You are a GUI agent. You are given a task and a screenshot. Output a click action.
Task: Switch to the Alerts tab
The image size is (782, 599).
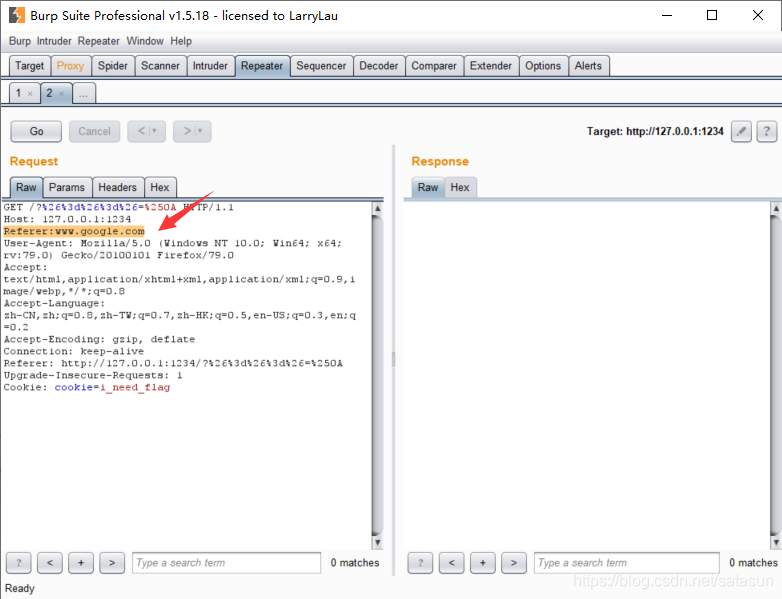point(588,66)
